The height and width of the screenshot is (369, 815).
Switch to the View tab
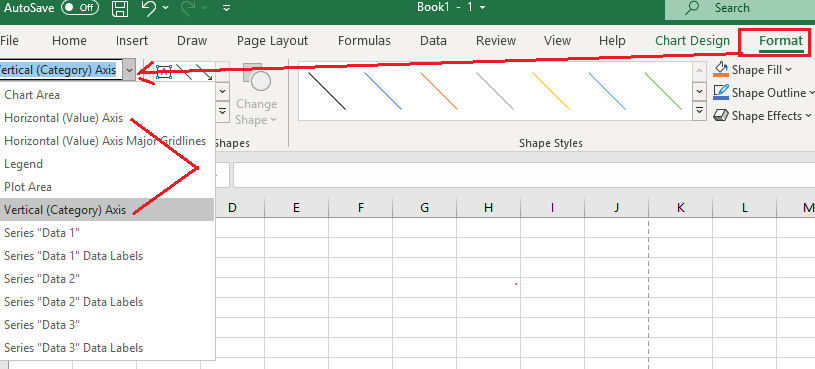(557, 41)
